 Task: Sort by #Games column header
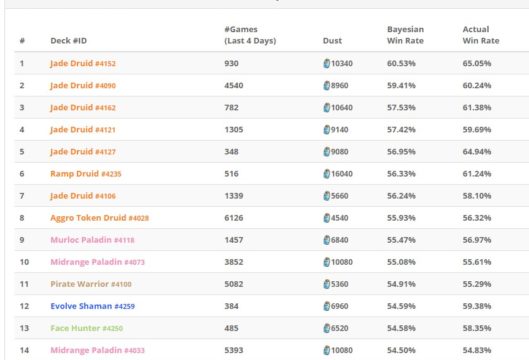point(250,35)
